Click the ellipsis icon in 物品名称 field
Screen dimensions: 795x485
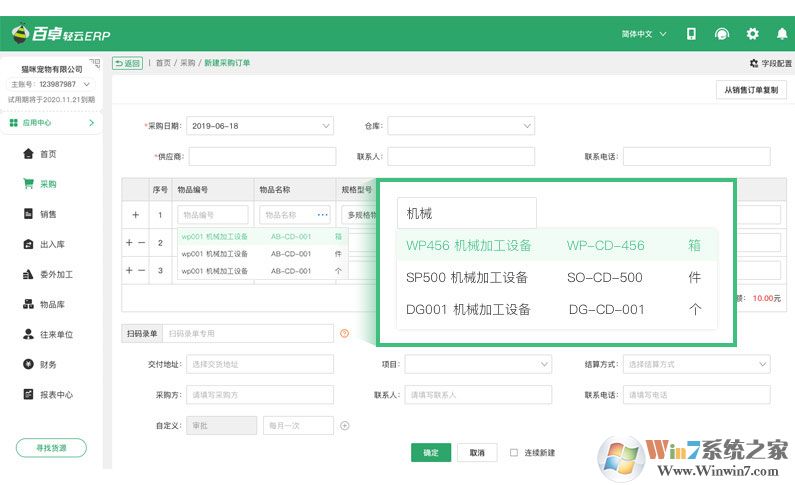click(322, 215)
